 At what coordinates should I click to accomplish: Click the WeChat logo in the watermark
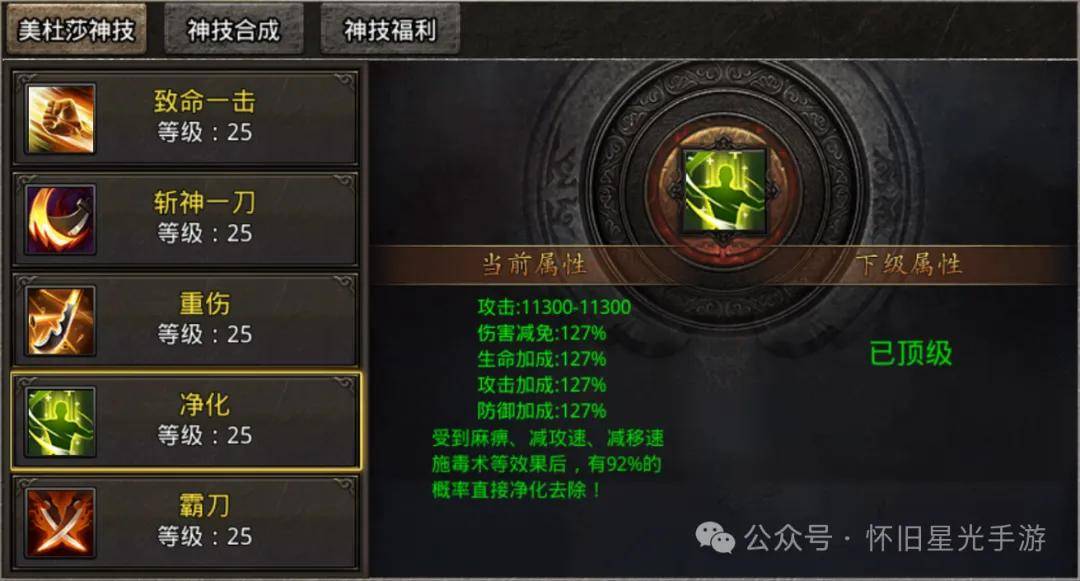click(x=715, y=537)
